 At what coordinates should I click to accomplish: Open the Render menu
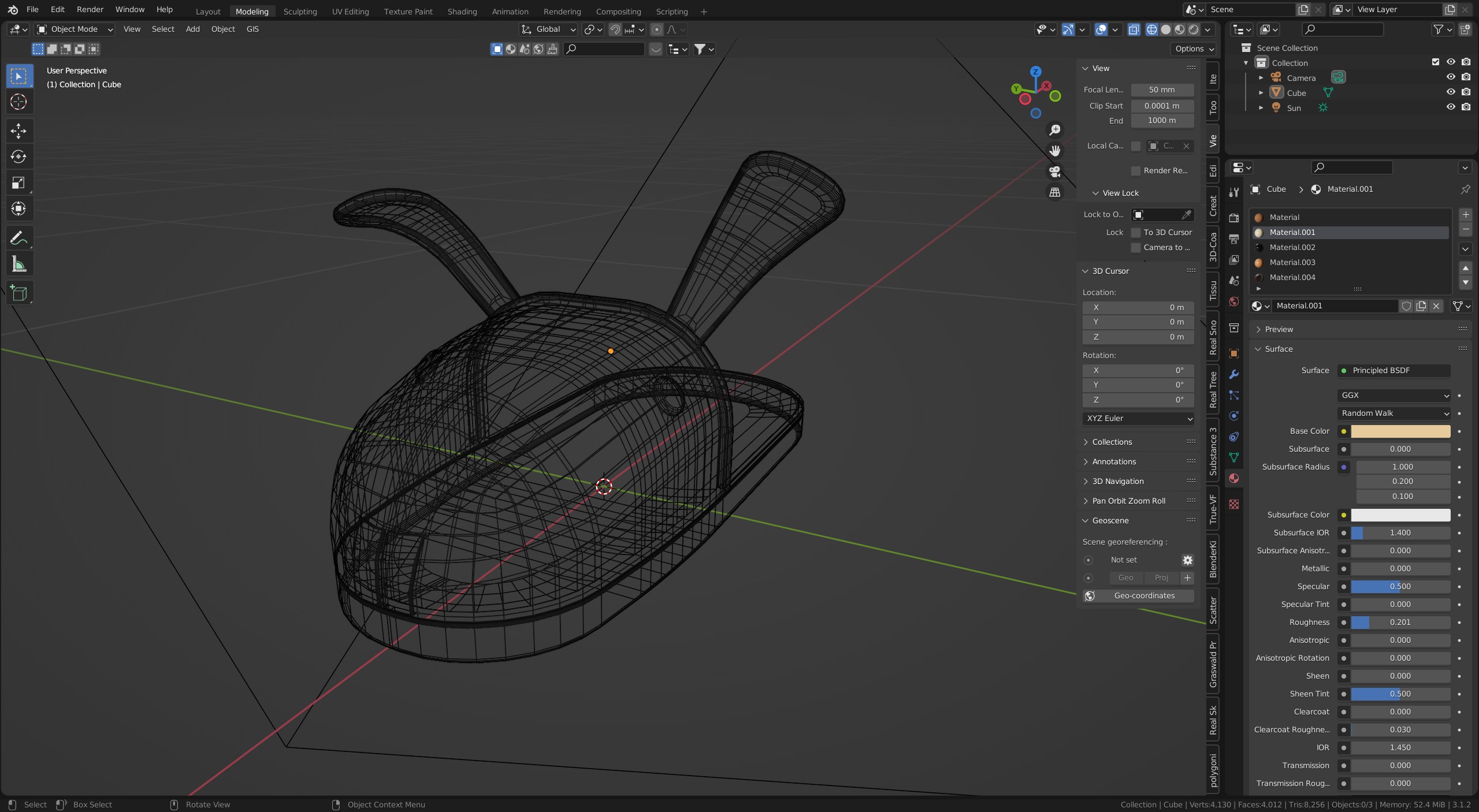point(90,9)
